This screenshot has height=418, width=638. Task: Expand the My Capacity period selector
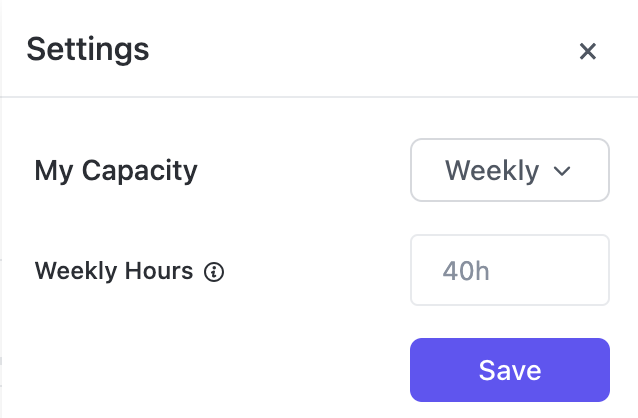[x=509, y=170]
